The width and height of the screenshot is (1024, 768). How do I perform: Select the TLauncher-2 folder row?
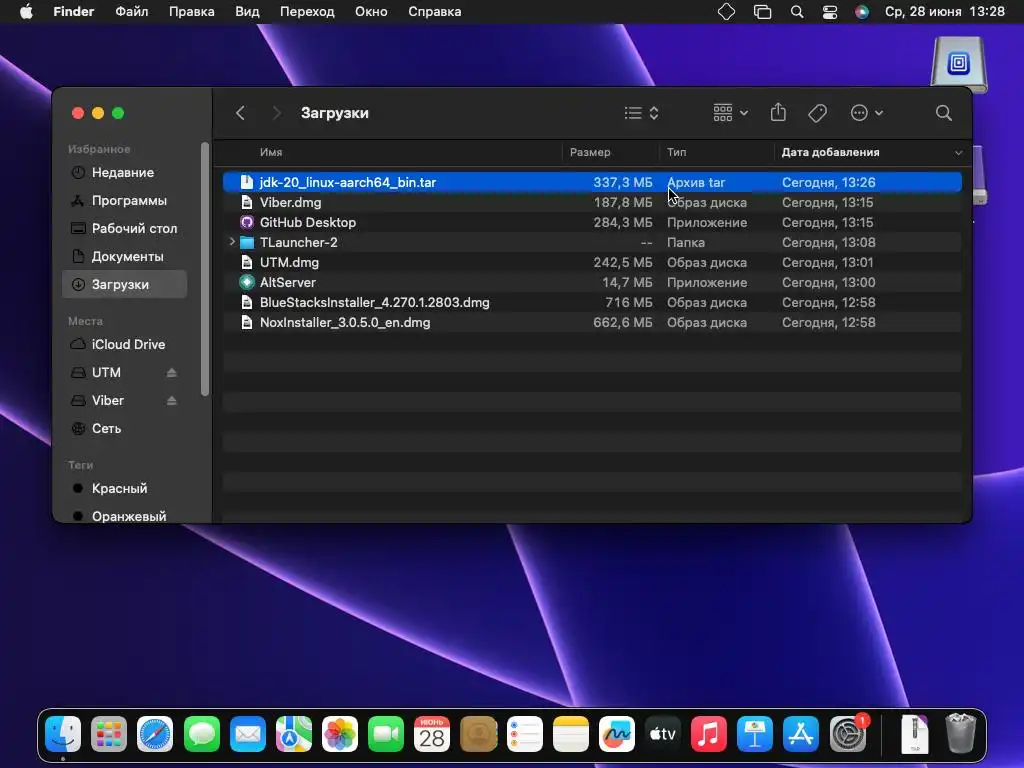coord(592,242)
